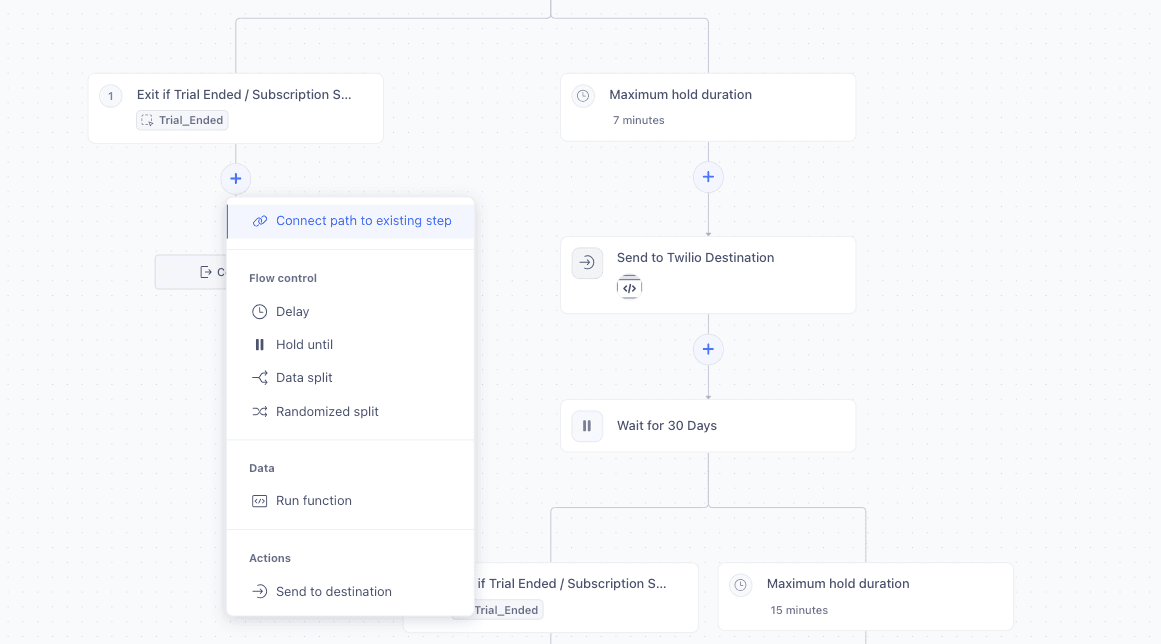
Task: Click the pause icon on Wait for 30 Days step
Action: click(587, 425)
